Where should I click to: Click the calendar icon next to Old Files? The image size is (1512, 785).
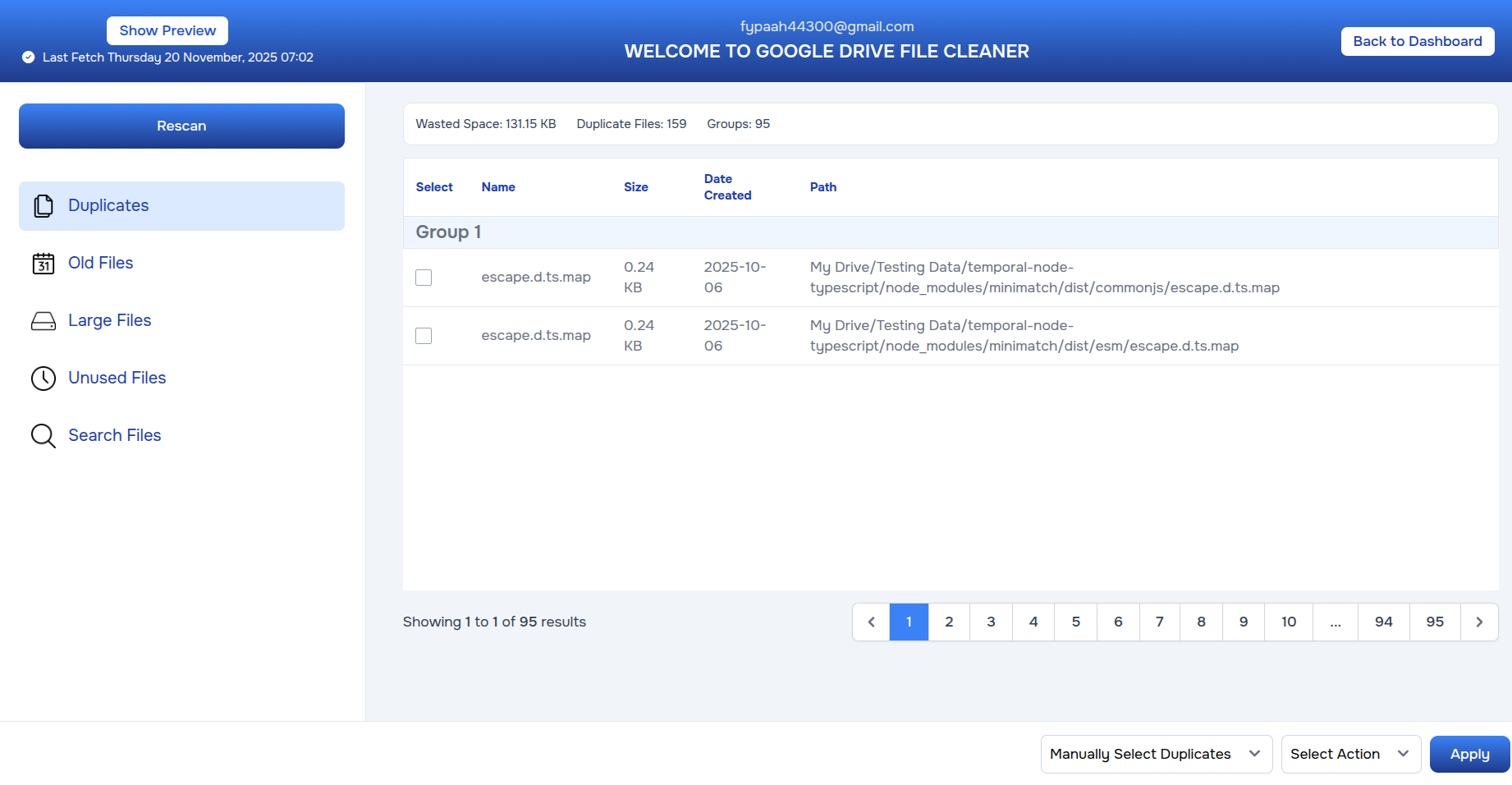(x=43, y=264)
